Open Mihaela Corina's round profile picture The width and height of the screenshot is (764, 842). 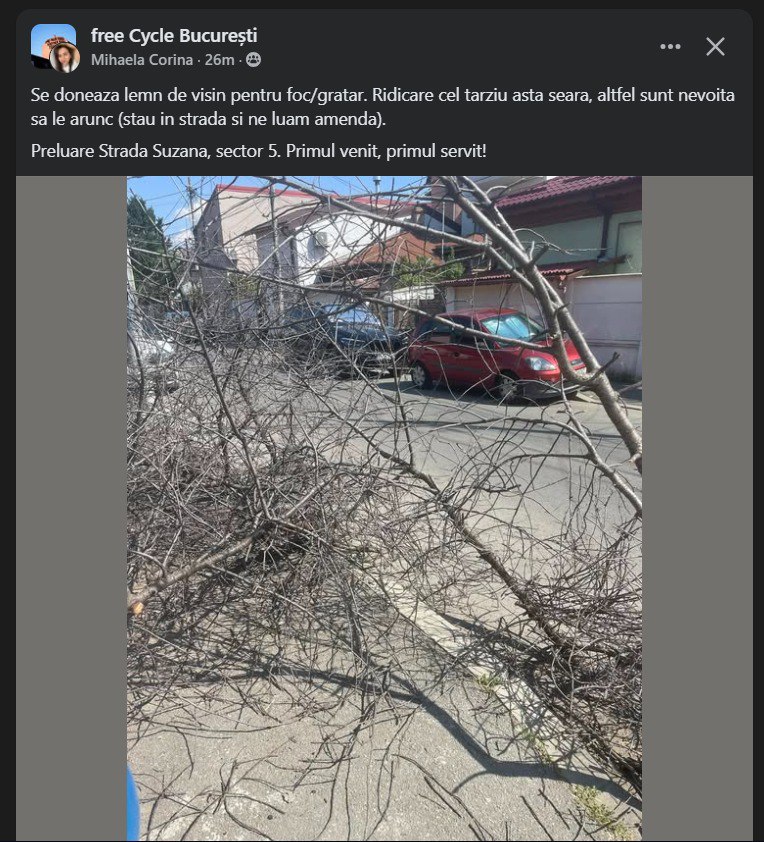65,57
